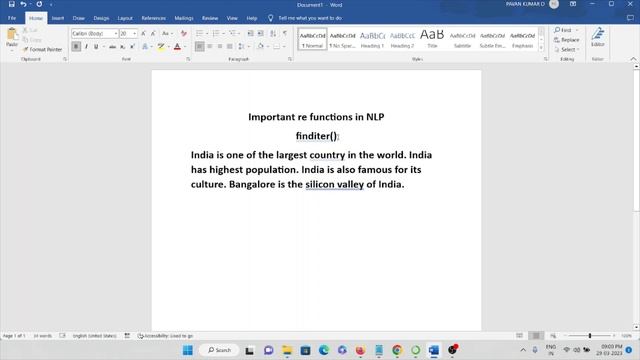640x360 pixels.
Task: Apply paragraph shading fill
Action: coord(261,47)
